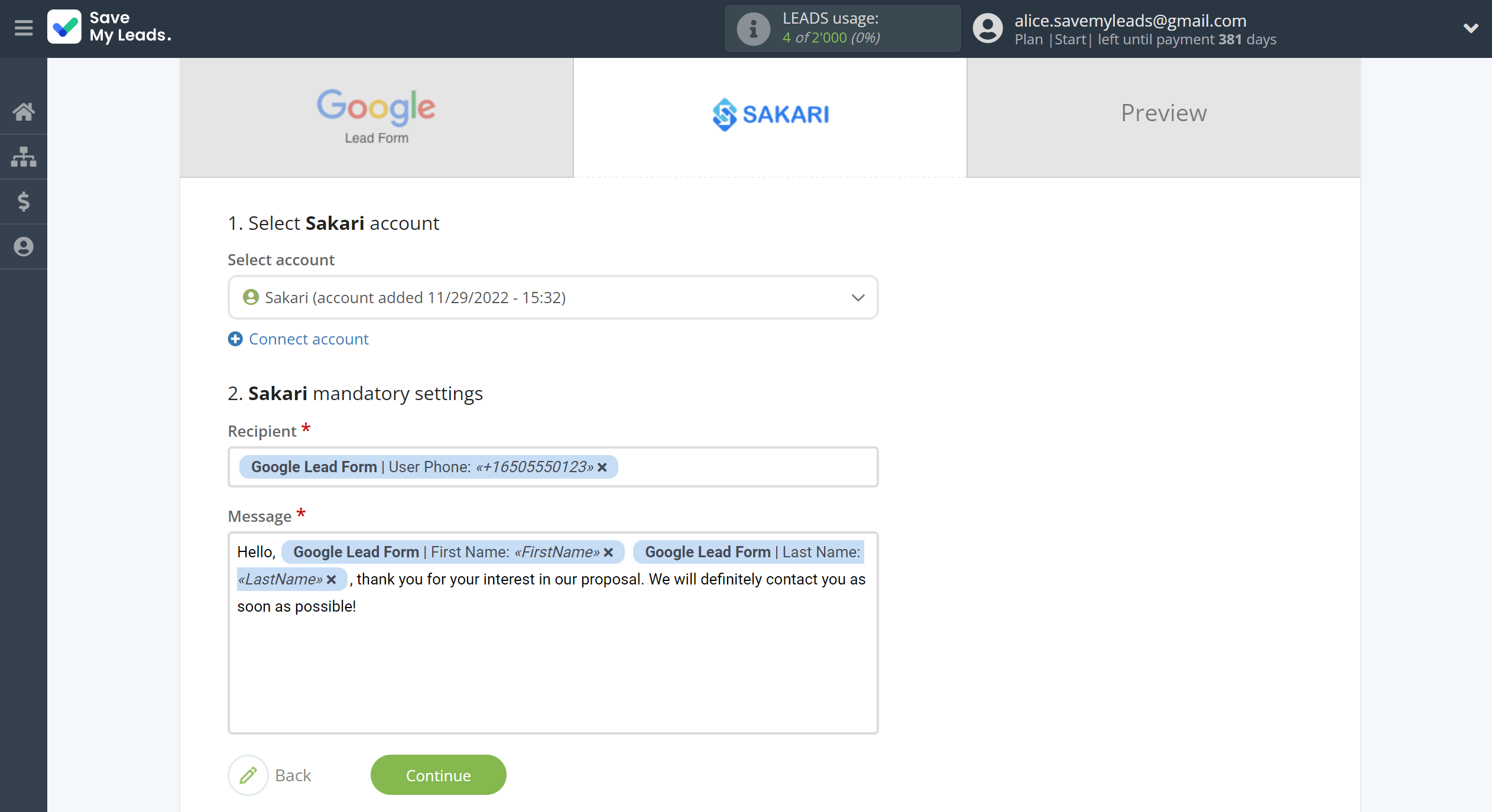Click the LEADS usage info icon
The width and height of the screenshot is (1492, 812).
tap(753, 28)
